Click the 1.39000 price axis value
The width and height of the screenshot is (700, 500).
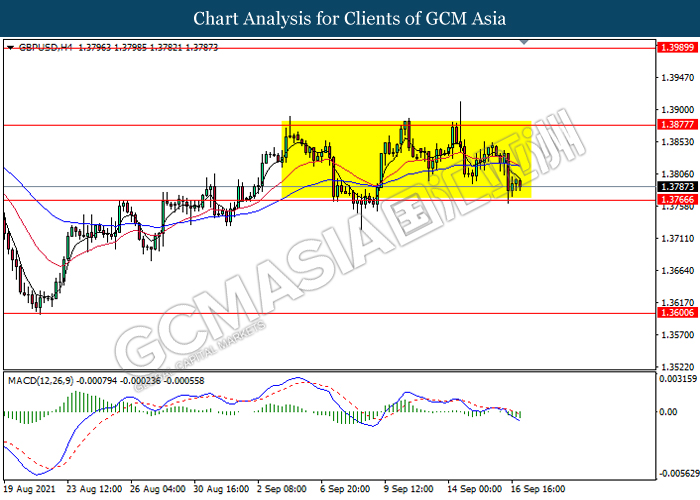coord(678,110)
